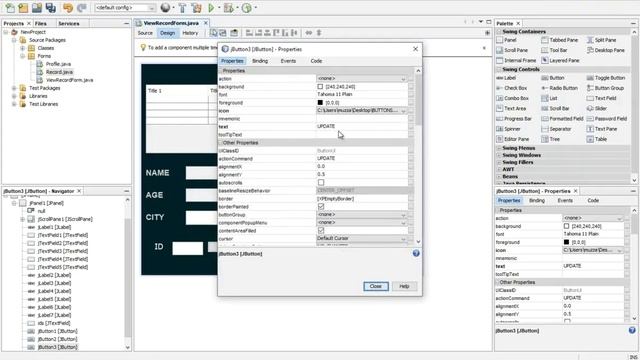Click background color swatch in Properties dialog
640x360 pixels.
coord(320,87)
